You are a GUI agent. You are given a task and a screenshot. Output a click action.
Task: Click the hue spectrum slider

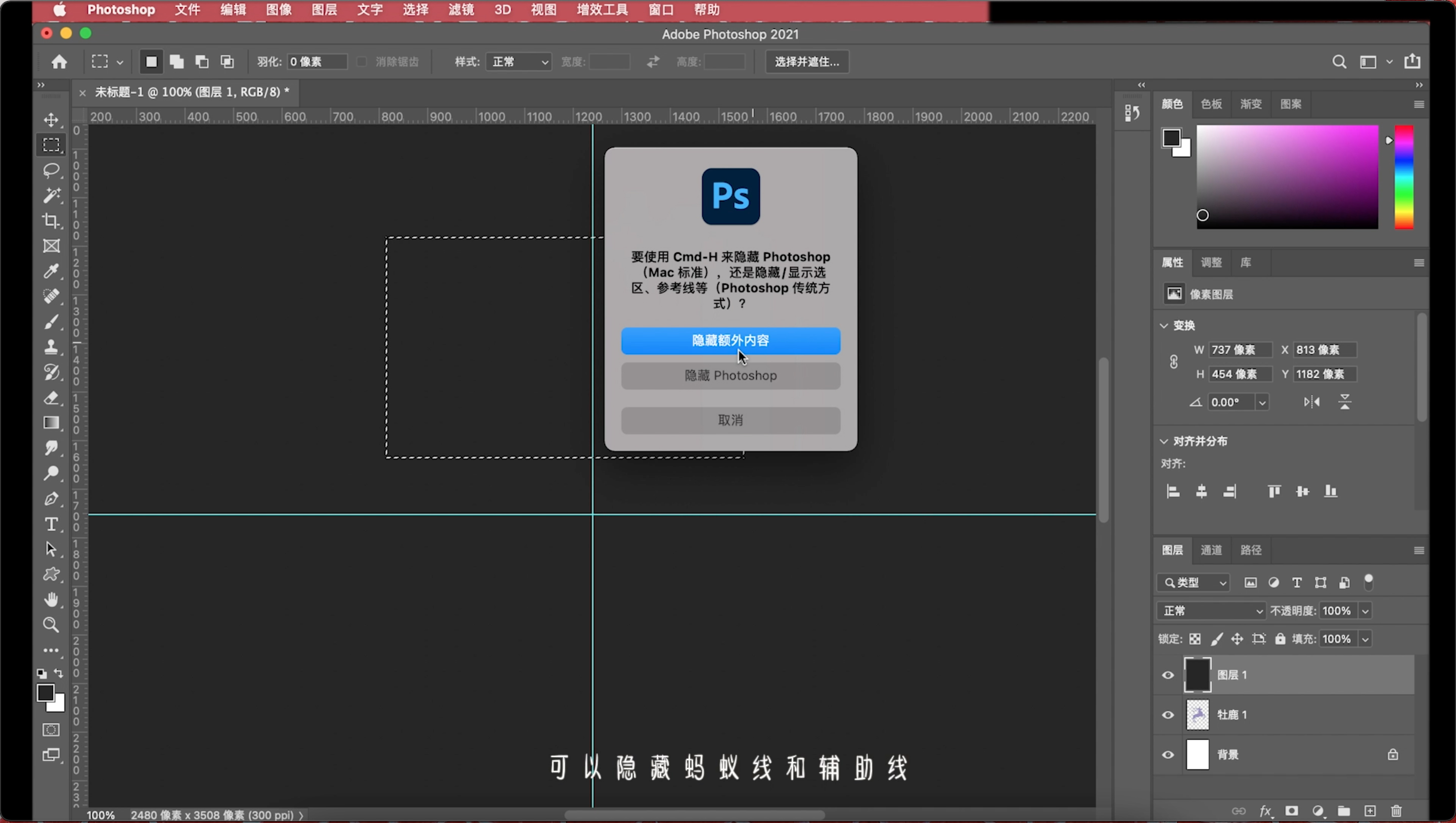coord(1404,177)
